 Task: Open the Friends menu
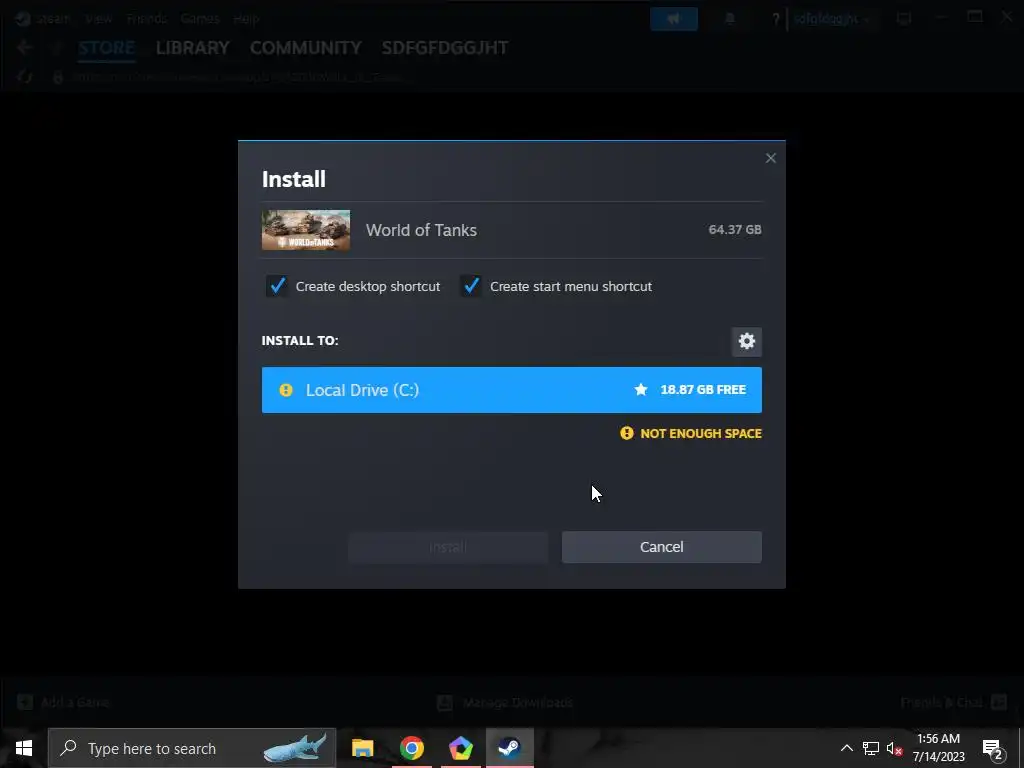tap(147, 19)
